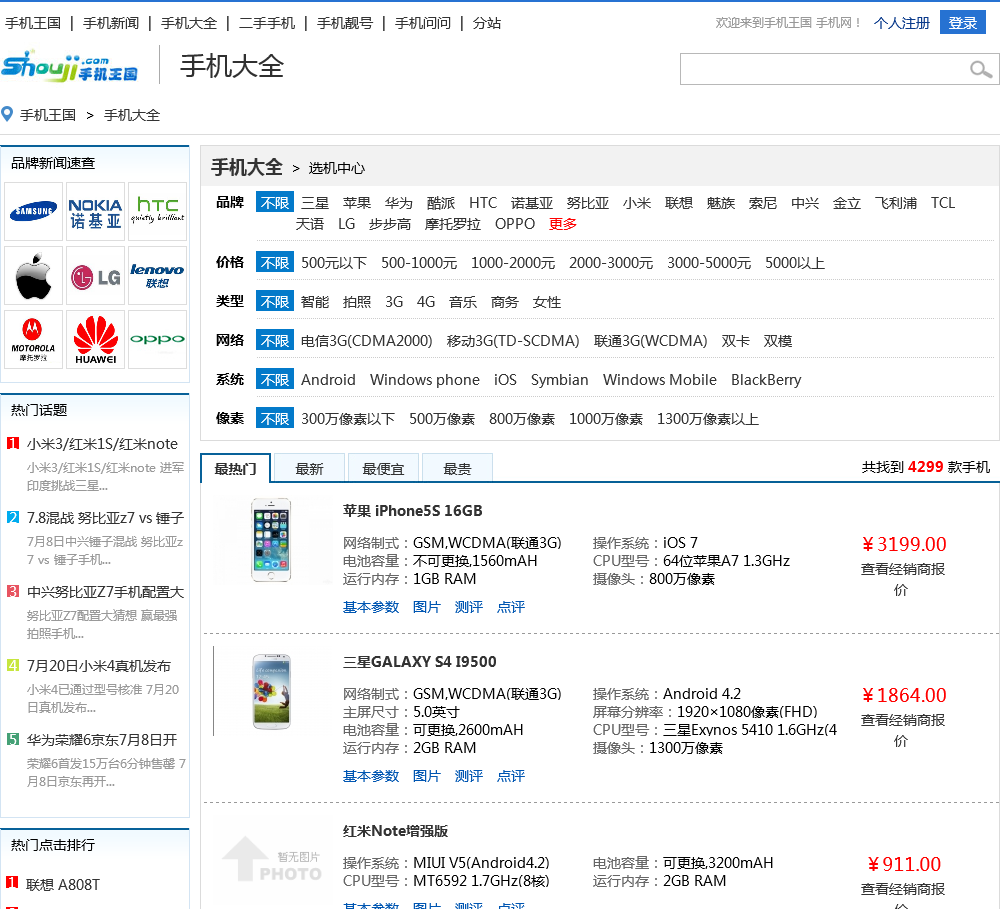Filter network 双卡
Screen dimensions: 1000x909
coord(735,341)
